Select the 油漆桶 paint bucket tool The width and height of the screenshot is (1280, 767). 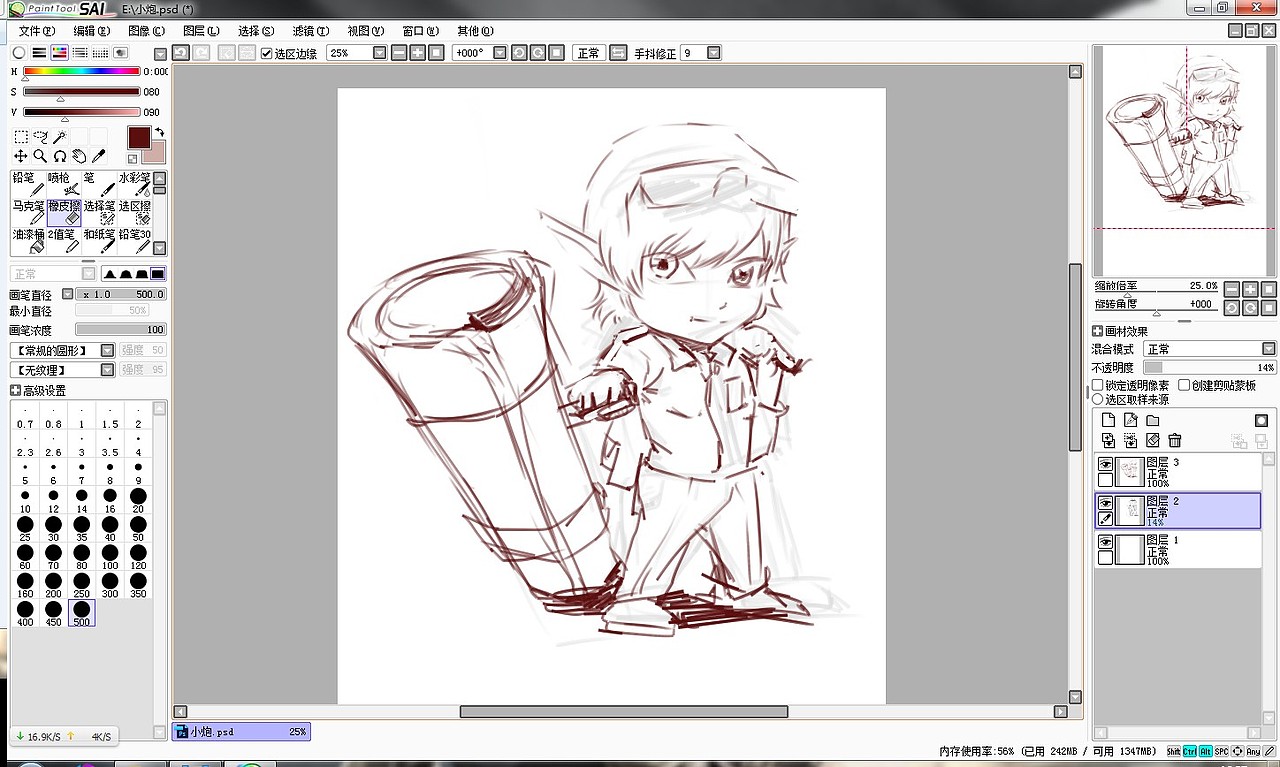coord(28,241)
